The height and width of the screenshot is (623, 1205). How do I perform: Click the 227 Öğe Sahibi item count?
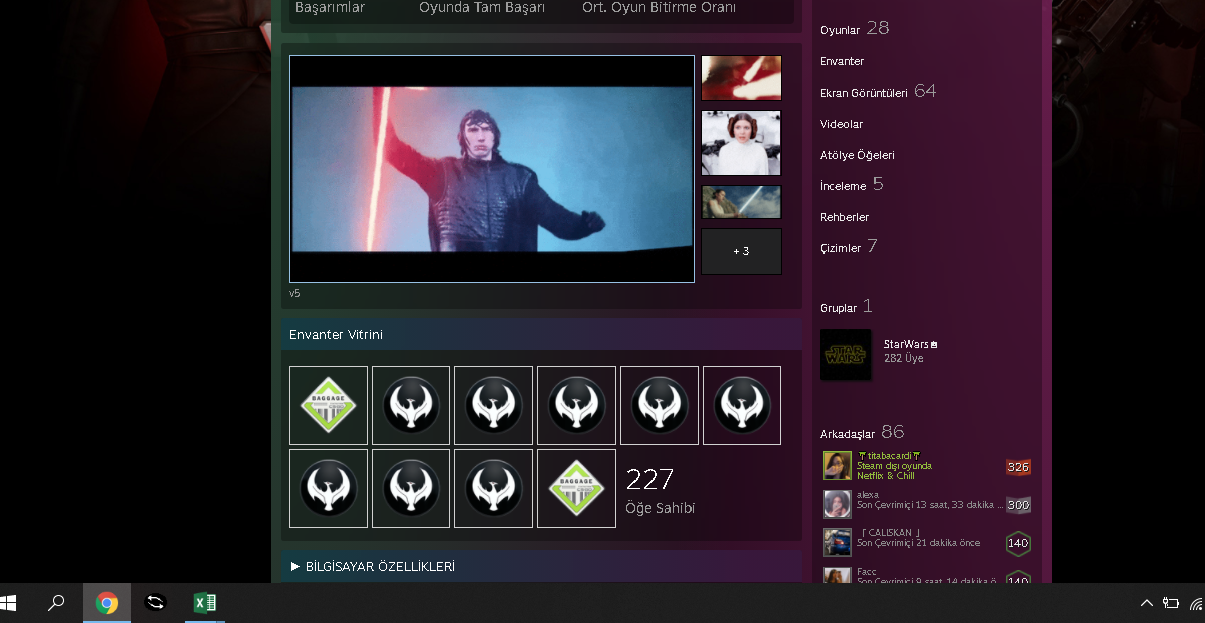click(x=660, y=492)
